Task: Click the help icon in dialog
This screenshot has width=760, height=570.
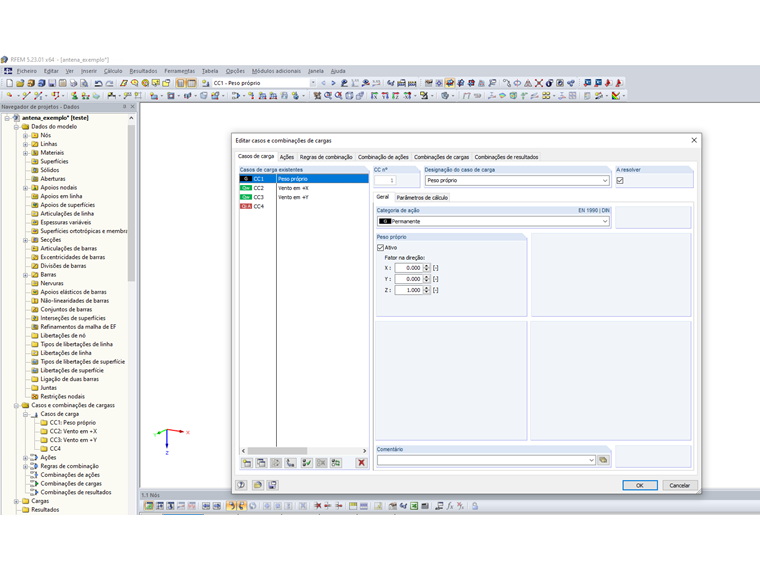Action: tap(241, 485)
